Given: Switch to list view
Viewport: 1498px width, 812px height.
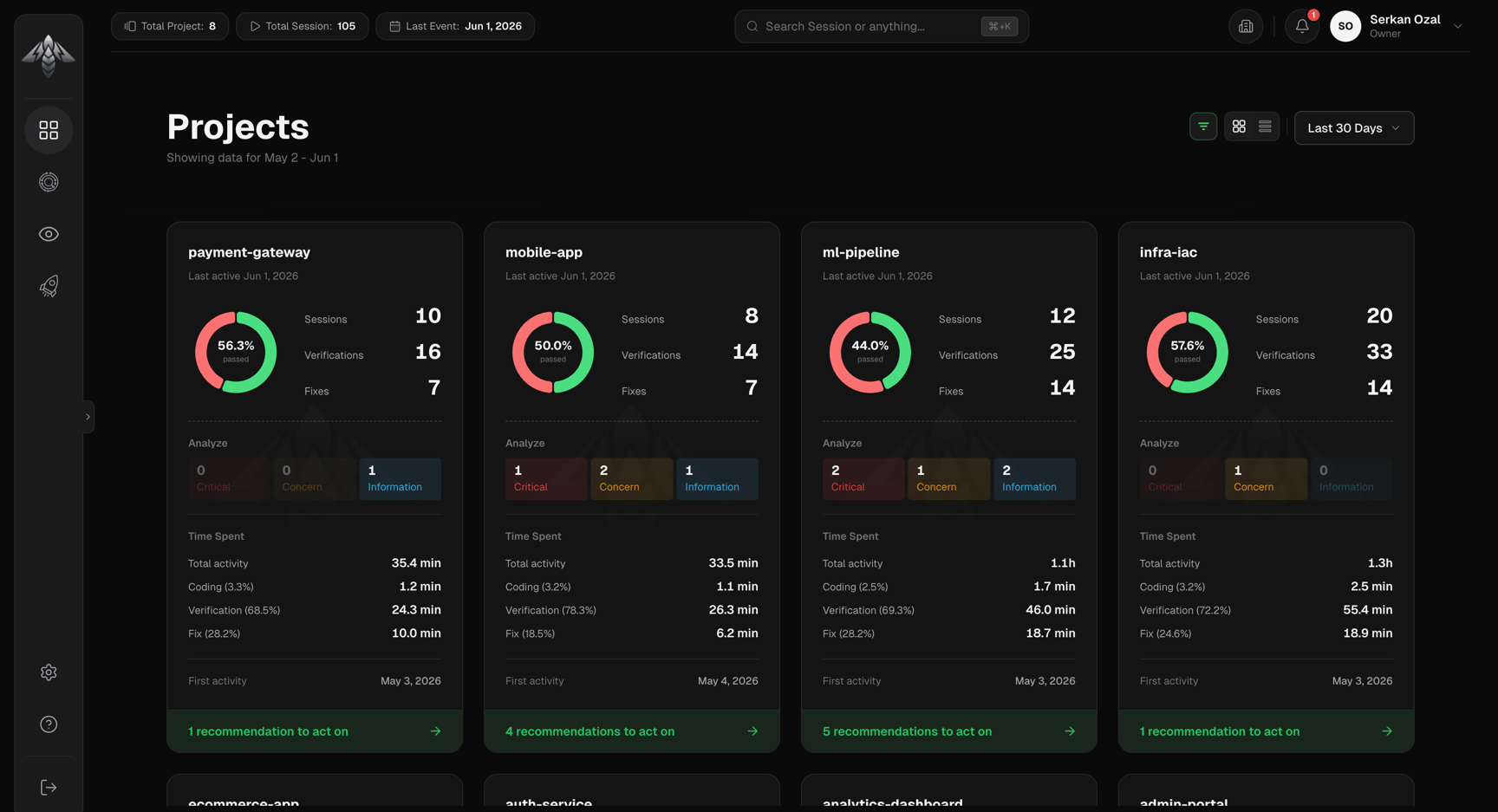Looking at the screenshot, I should tap(1265, 127).
